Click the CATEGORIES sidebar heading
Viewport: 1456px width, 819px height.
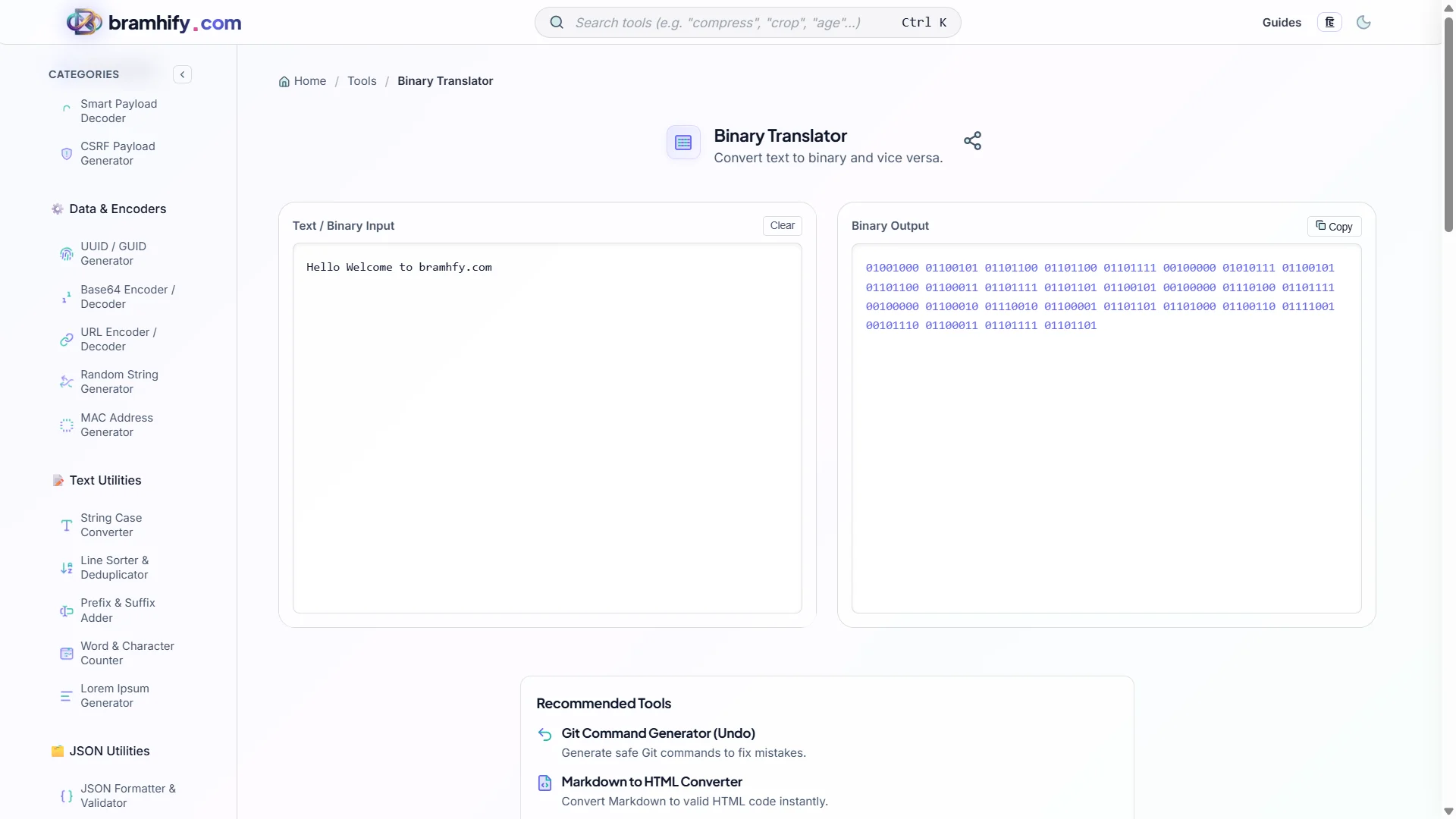coord(83,74)
